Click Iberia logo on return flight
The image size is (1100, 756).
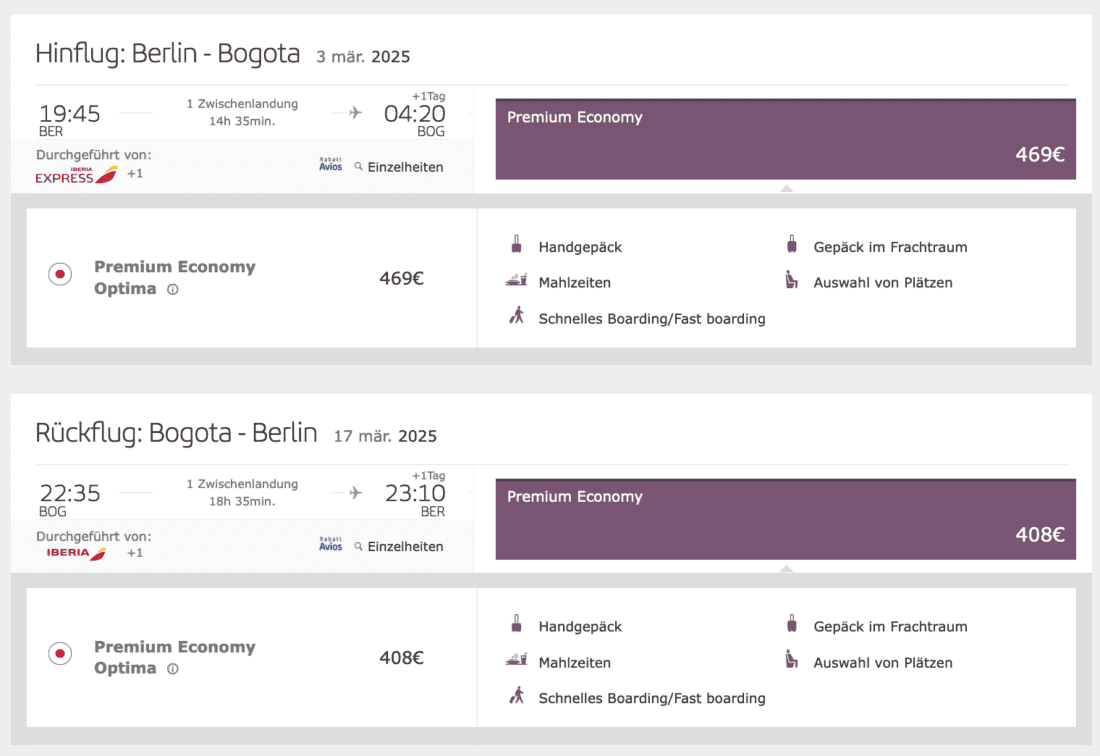pyautogui.click(x=76, y=553)
